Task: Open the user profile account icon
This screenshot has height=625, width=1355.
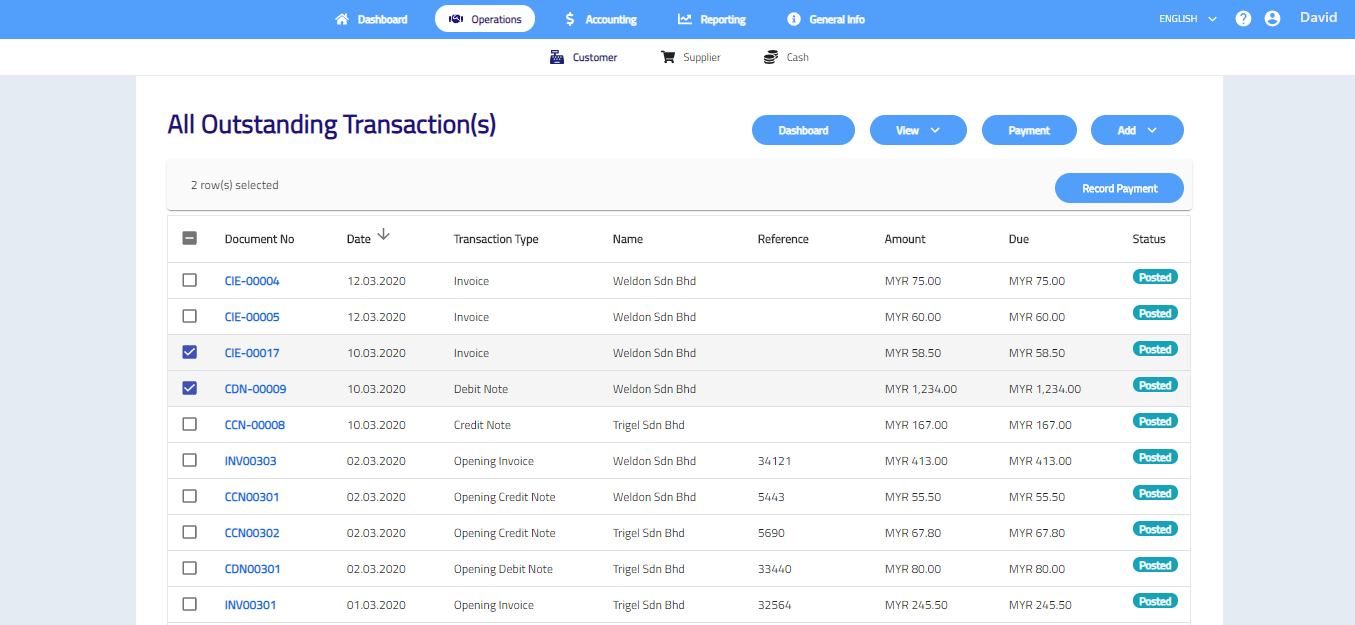Action: [x=1272, y=19]
